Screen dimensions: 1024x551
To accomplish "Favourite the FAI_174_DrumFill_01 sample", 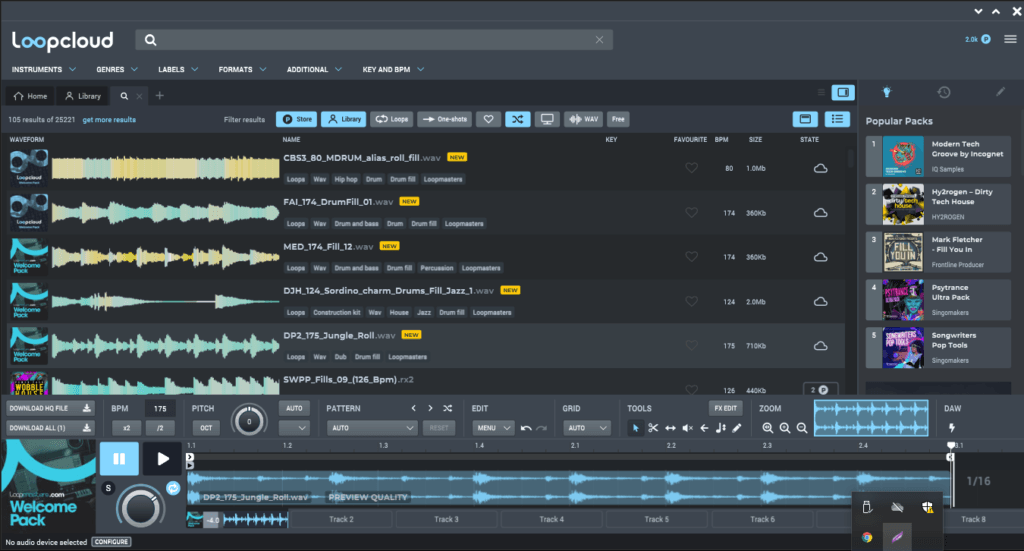I will pos(691,213).
